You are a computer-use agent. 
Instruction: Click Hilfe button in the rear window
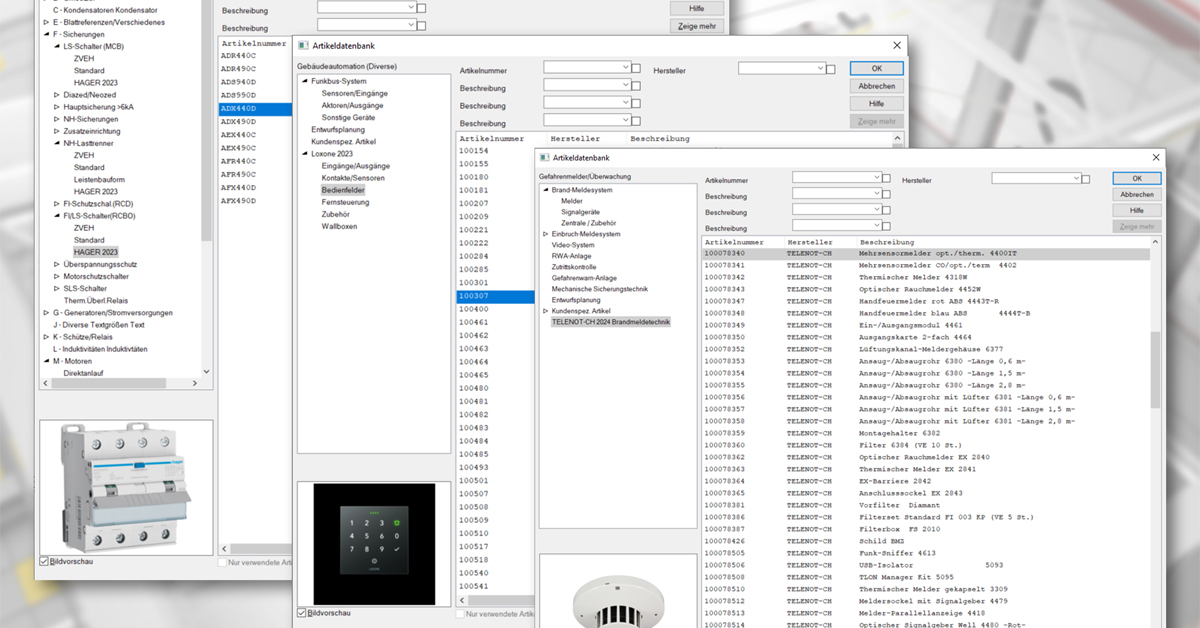[x=697, y=7]
